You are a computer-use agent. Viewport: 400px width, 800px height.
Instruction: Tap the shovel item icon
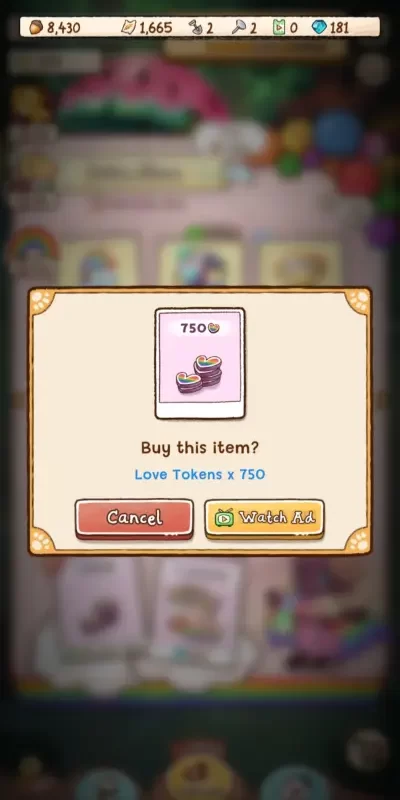(x=195, y=27)
